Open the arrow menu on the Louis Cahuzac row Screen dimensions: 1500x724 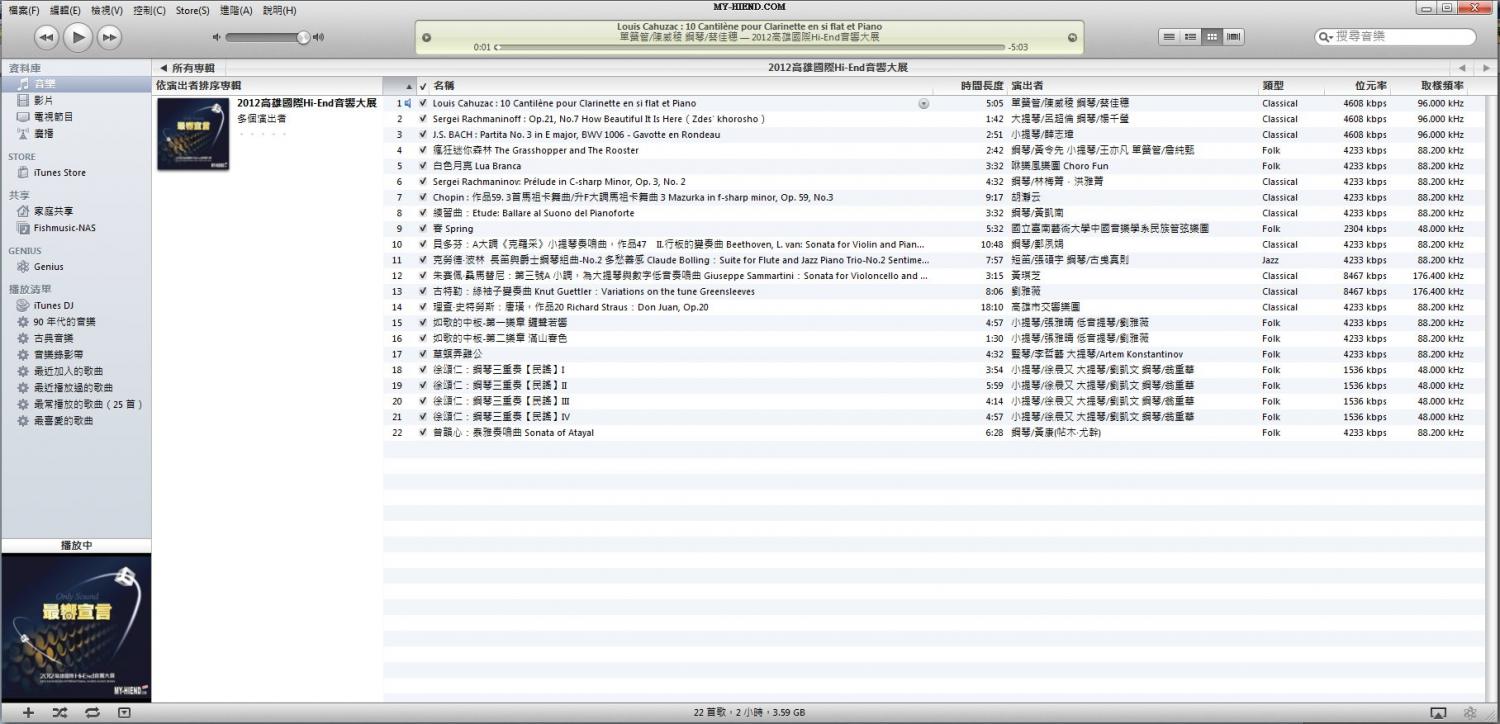point(923,103)
